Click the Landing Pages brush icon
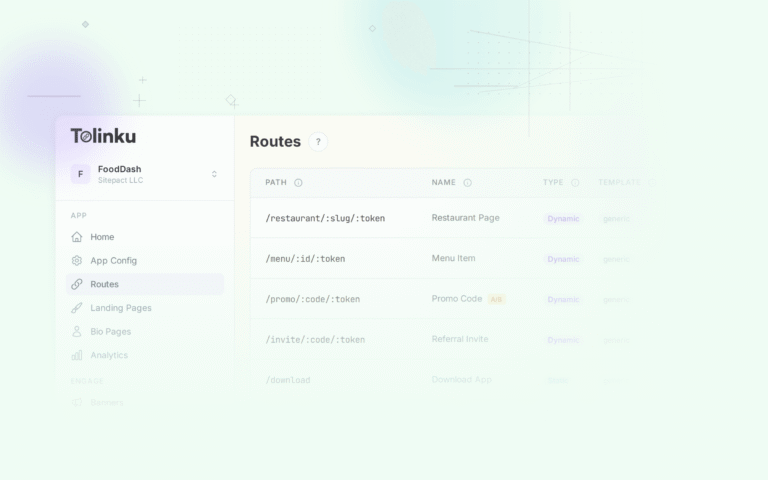Screen dimensions: 768x480 point(77,308)
